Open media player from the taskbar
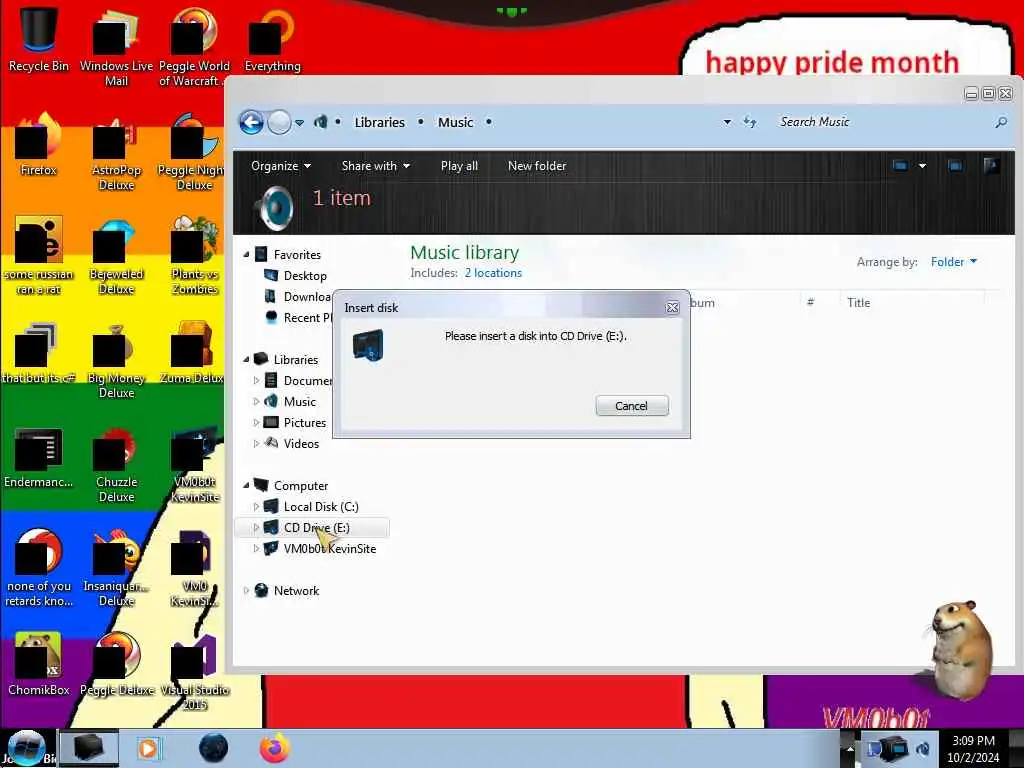This screenshot has width=1024, height=768. pyautogui.click(x=148, y=748)
